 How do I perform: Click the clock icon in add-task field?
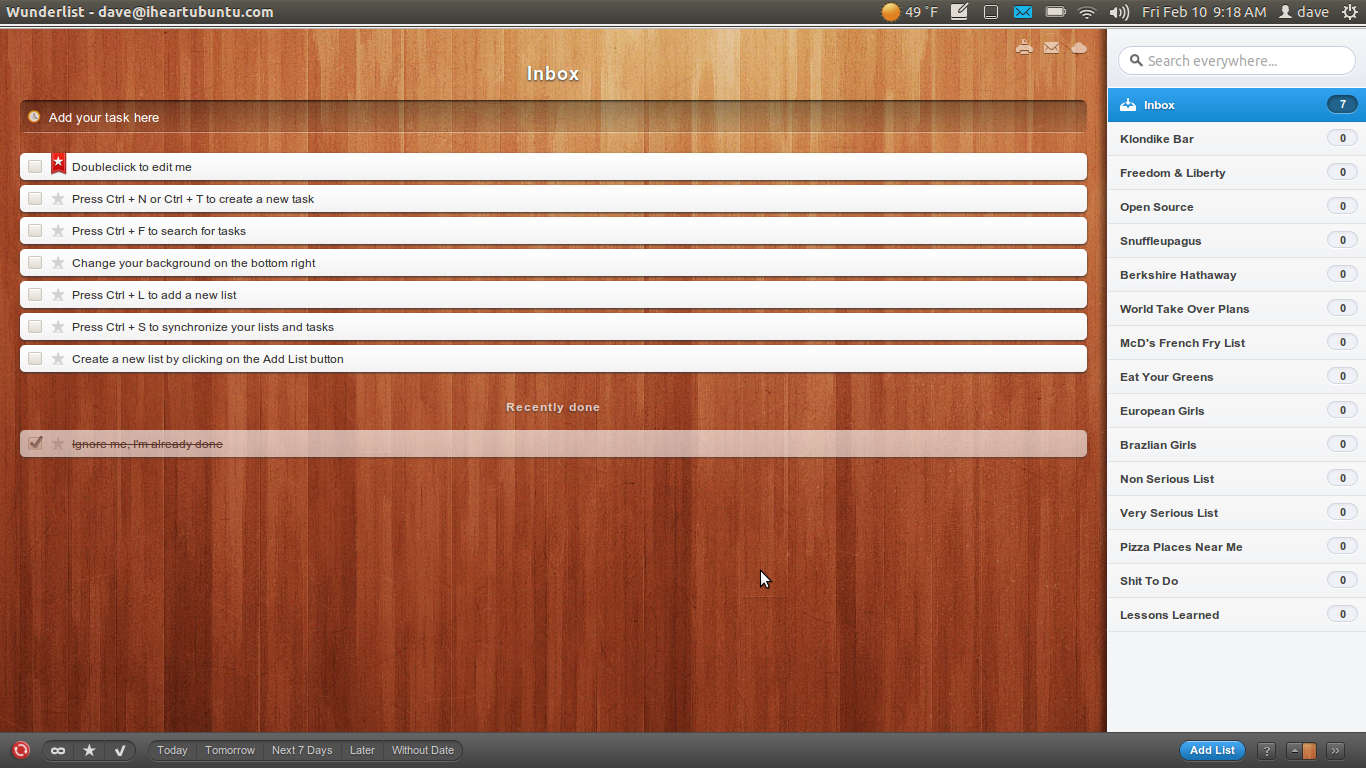click(x=34, y=117)
